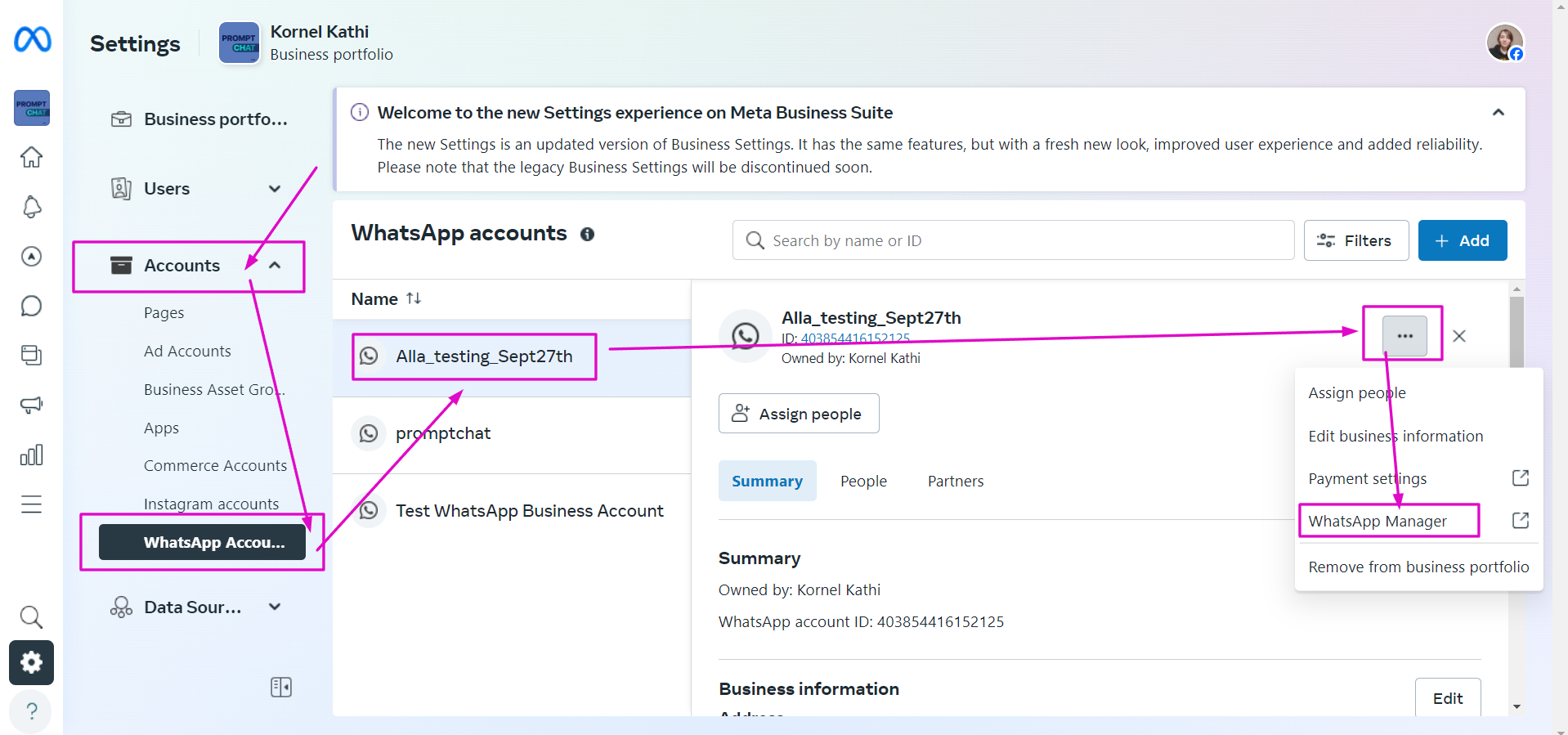Open Notifications bell icon
Screen dimensions: 1568x735
click(x=31, y=207)
